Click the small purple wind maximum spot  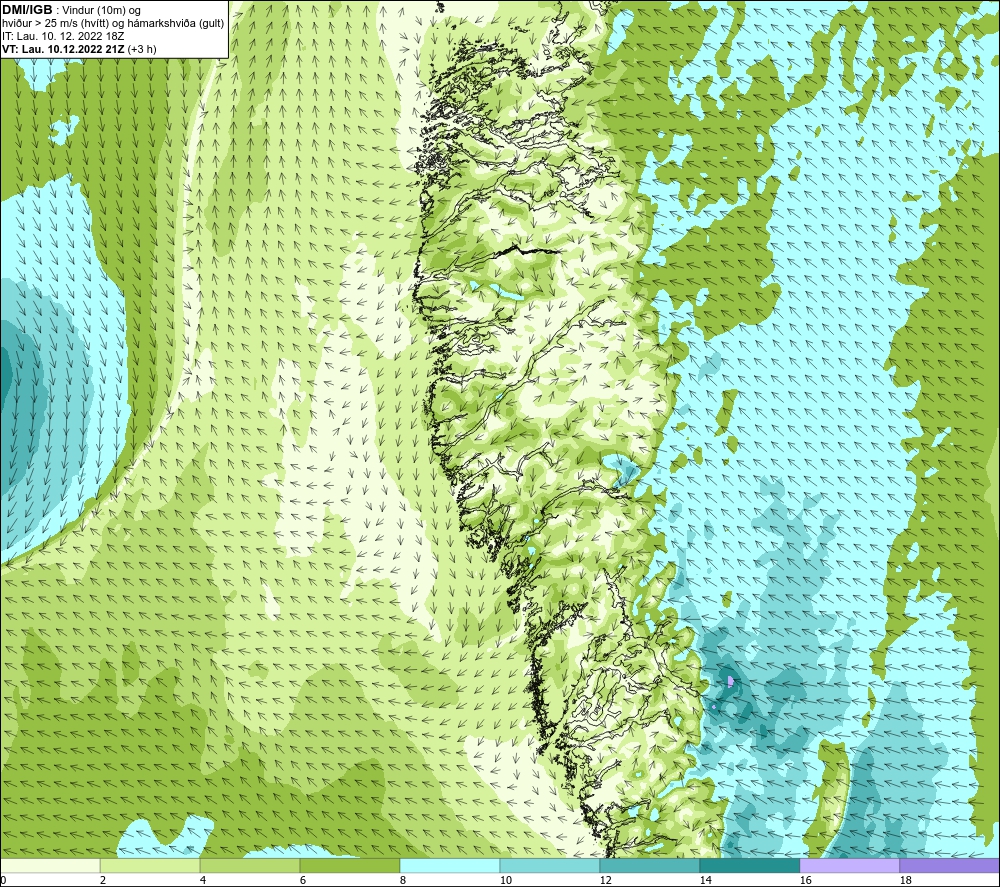click(730, 682)
